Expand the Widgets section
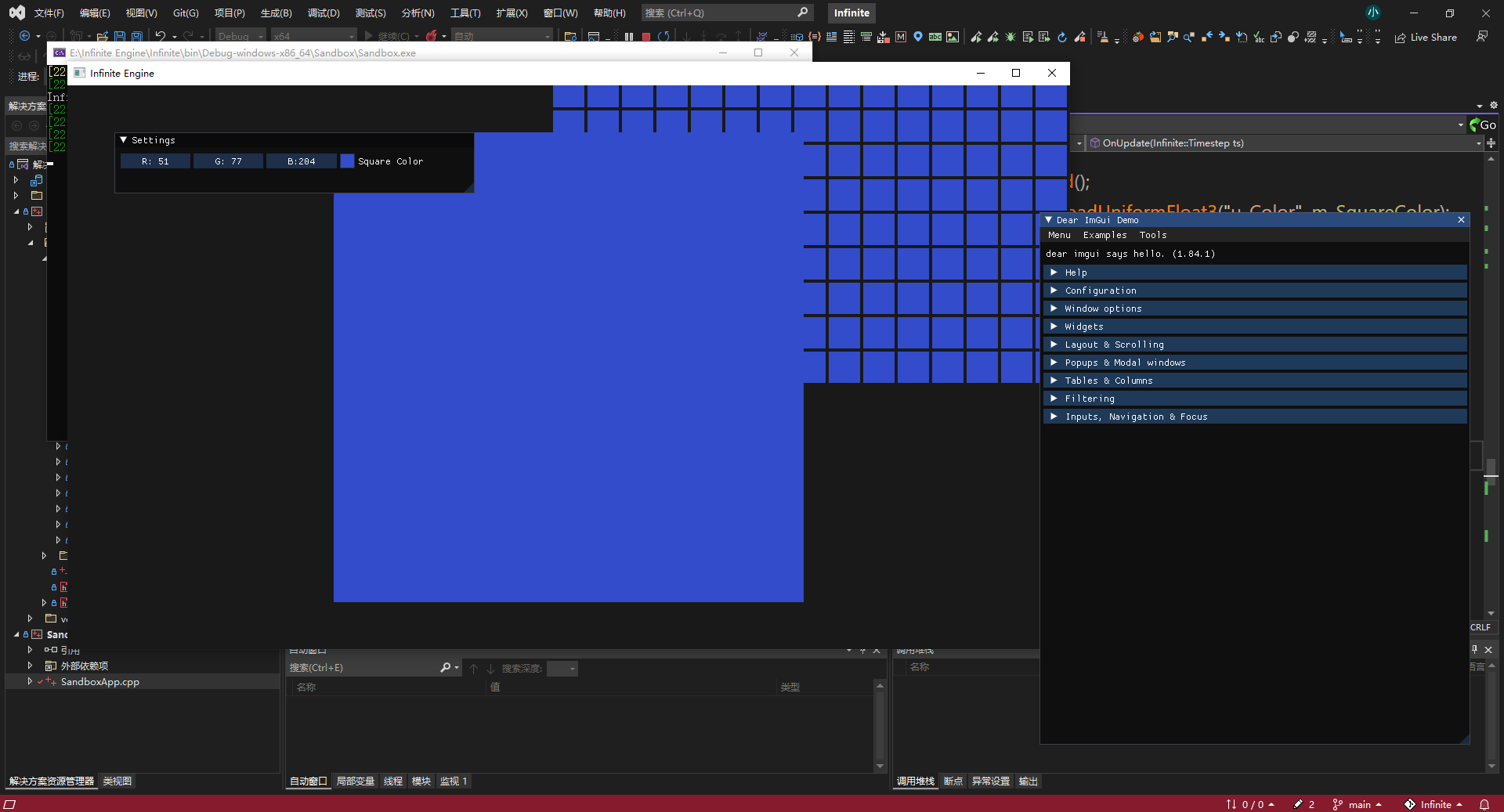This screenshot has width=1504, height=812. point(1255,327)
